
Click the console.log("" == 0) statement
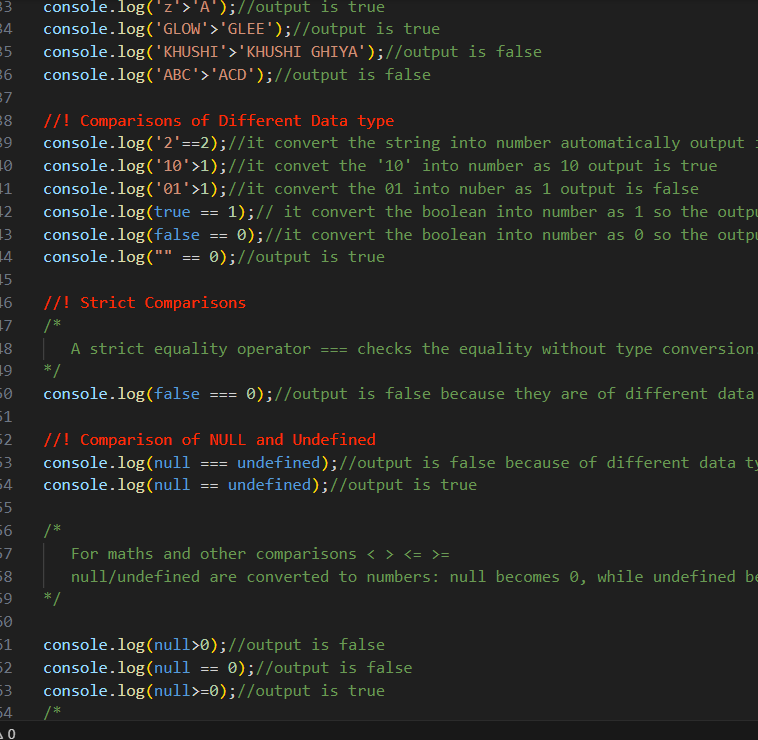pyautogui.click(x=140, y=257)
